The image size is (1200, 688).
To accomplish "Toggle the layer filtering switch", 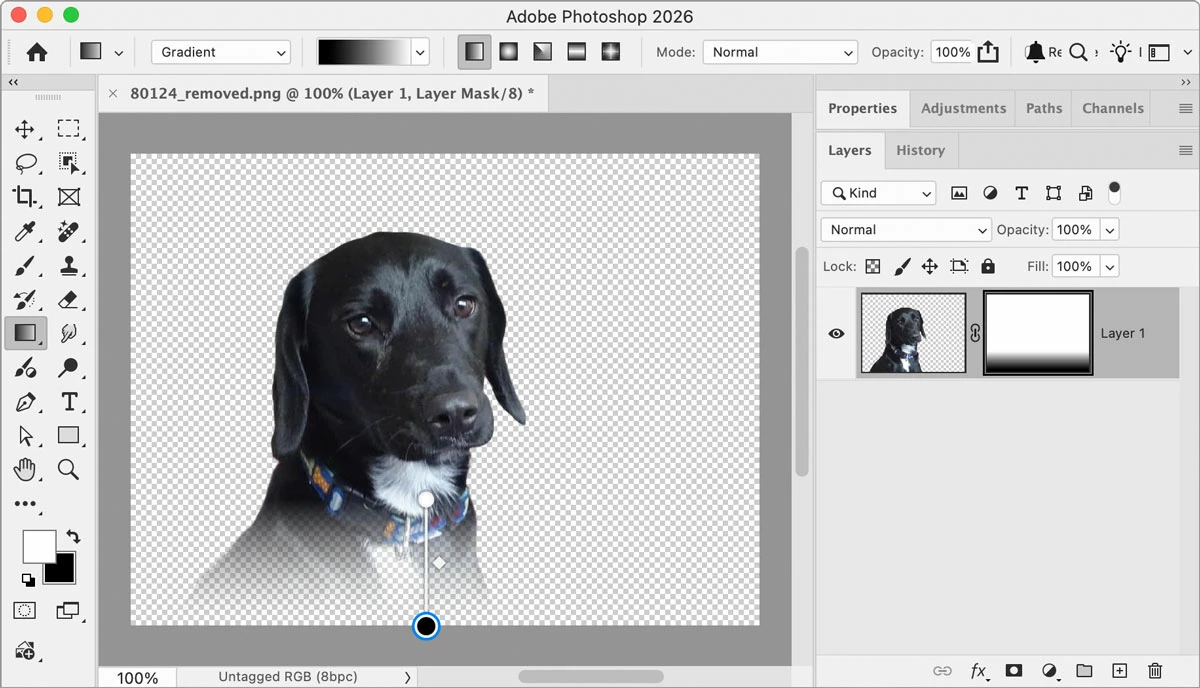I will point(1114,192).
